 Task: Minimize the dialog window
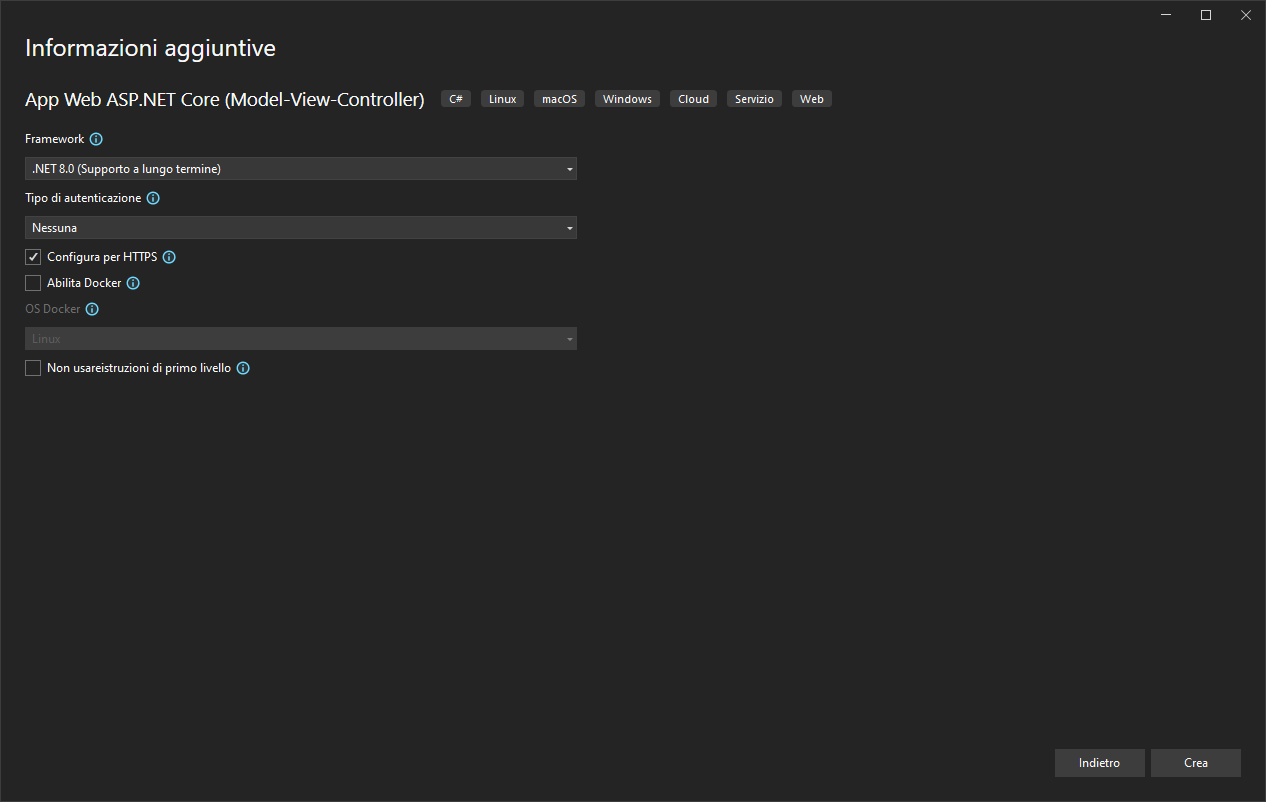[1167, 15]
